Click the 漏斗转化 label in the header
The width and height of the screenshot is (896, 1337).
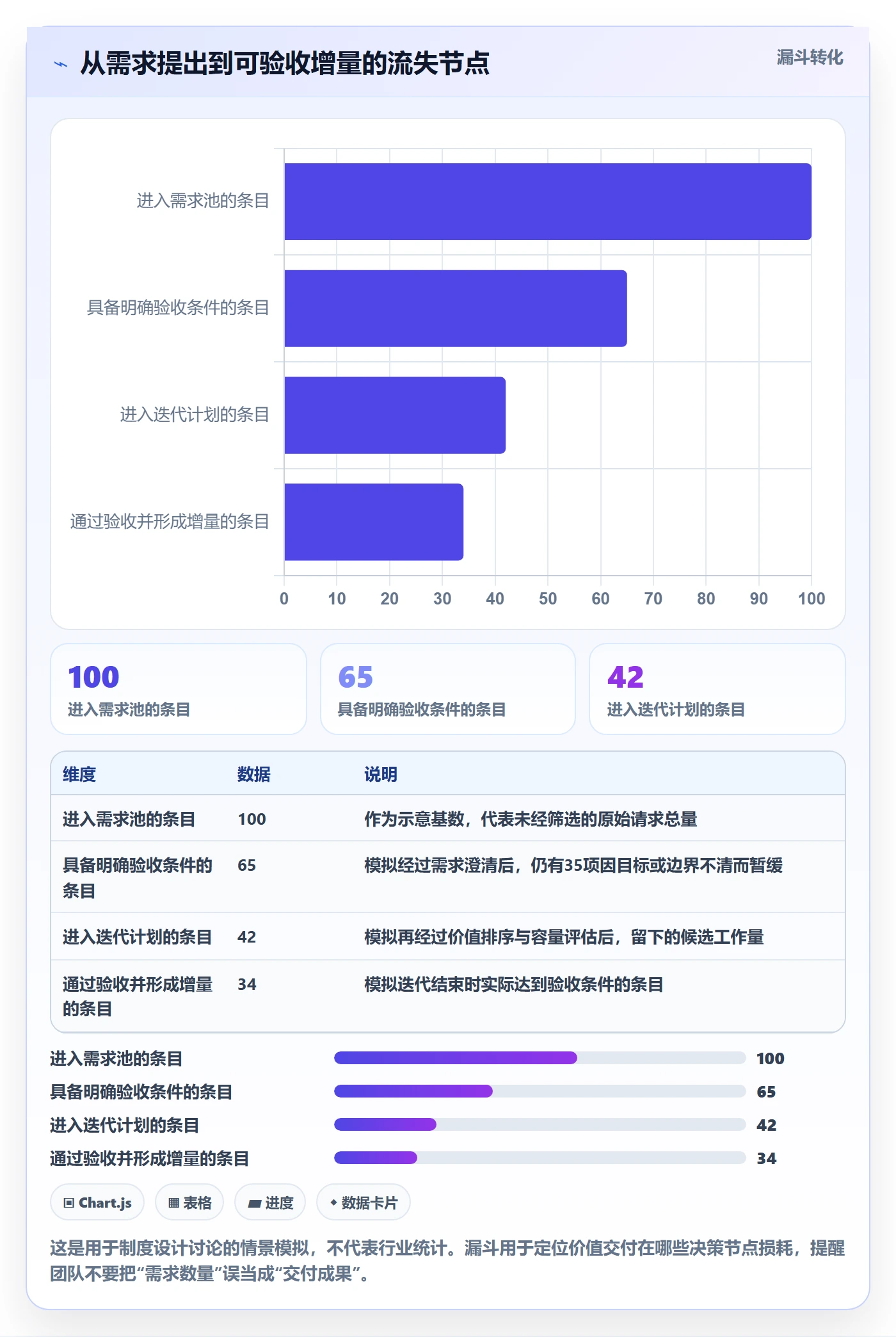click(810, 58)
